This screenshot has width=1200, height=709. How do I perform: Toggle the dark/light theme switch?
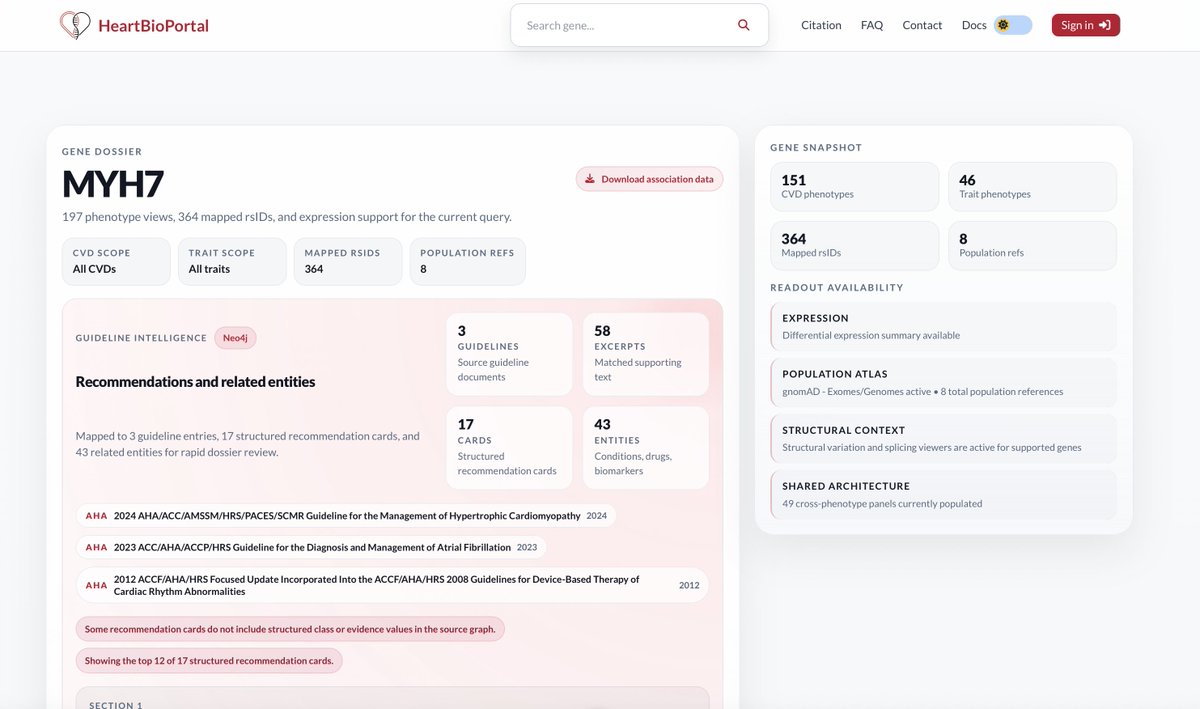1013,25
